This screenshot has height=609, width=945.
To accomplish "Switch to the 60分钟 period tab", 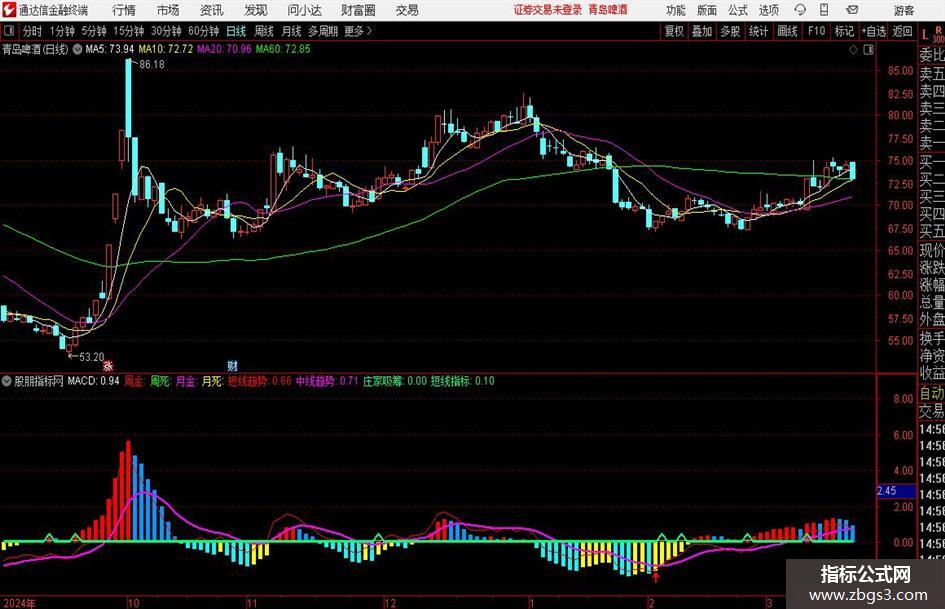I will coord(203,31).
